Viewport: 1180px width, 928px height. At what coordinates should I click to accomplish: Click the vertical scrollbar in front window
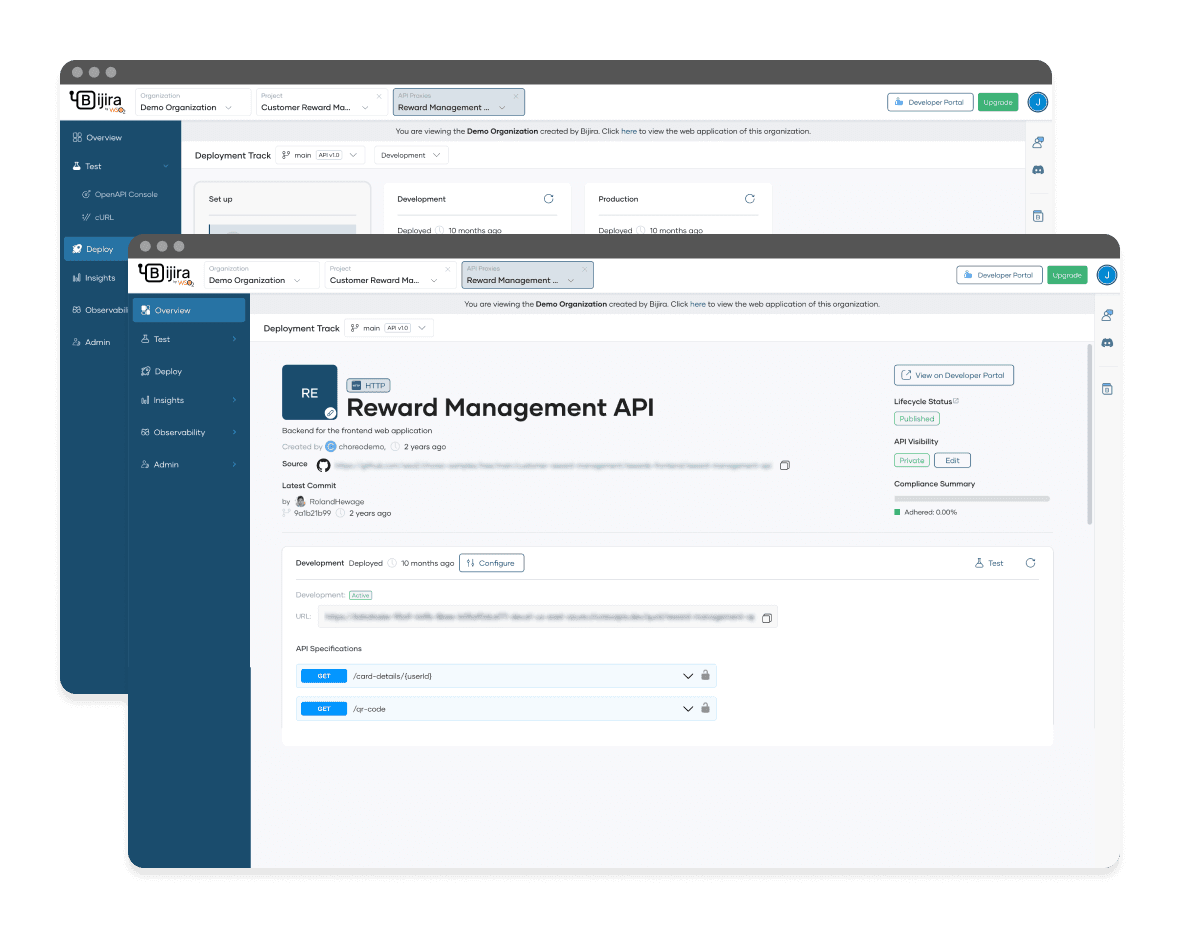pos(1089,435)
